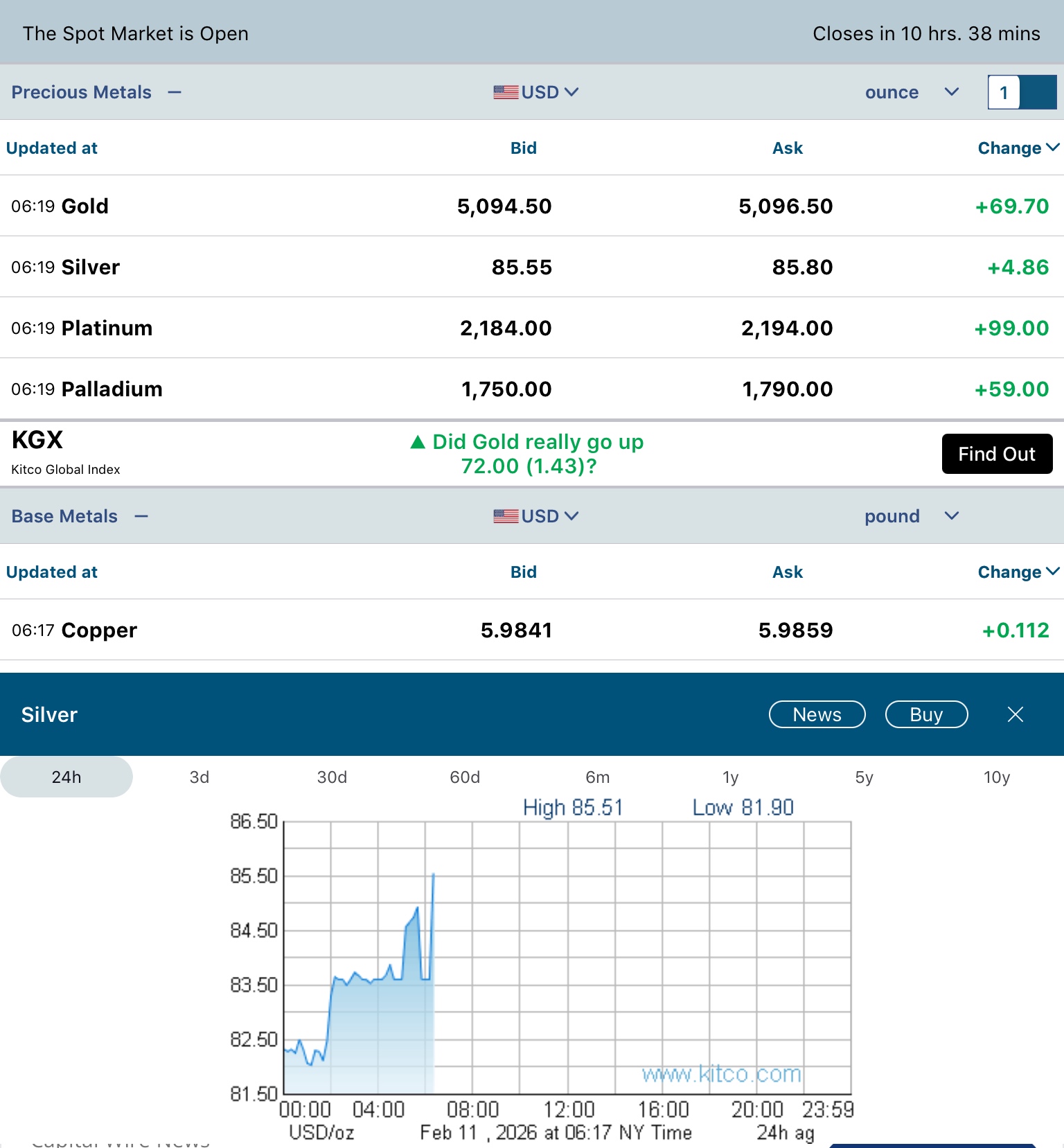Click the Silver ask price 85.80

point(802,267)
